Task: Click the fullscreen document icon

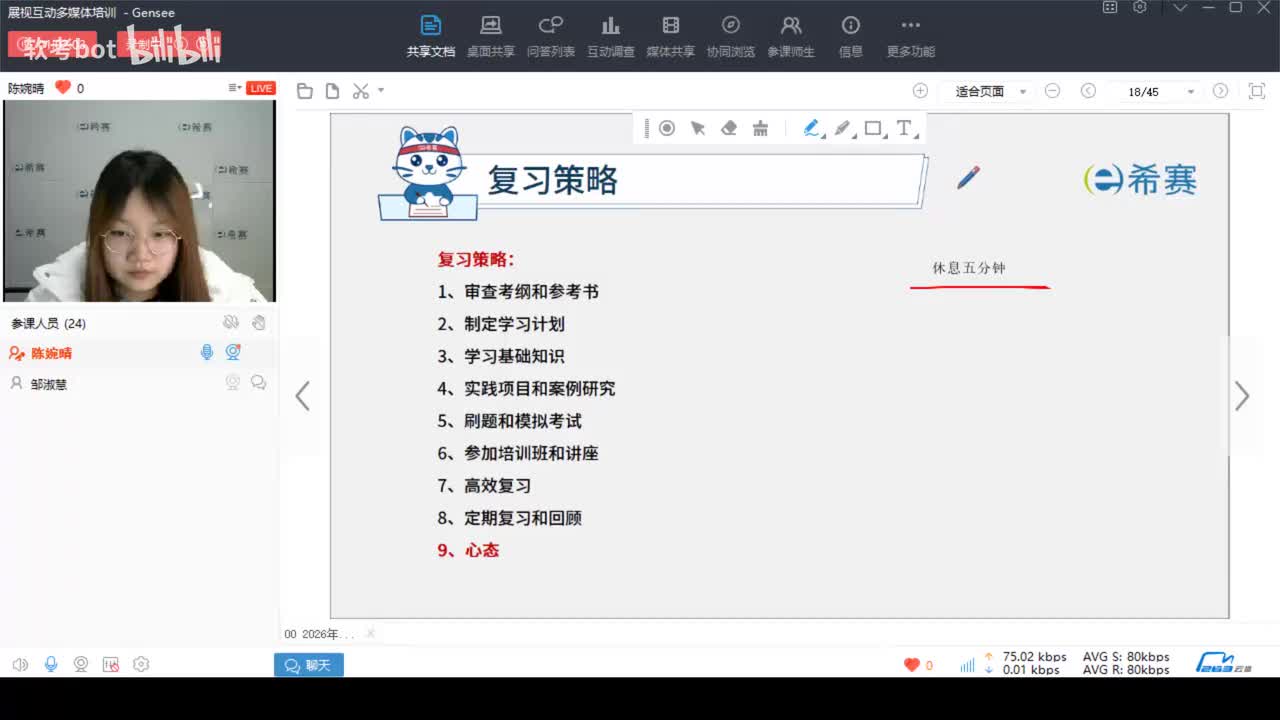Action: tap(1257, 91)
